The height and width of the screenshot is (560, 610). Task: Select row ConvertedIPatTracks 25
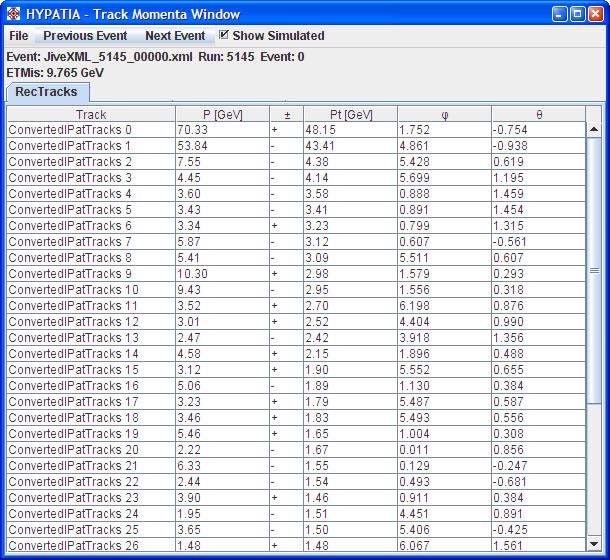296,529
